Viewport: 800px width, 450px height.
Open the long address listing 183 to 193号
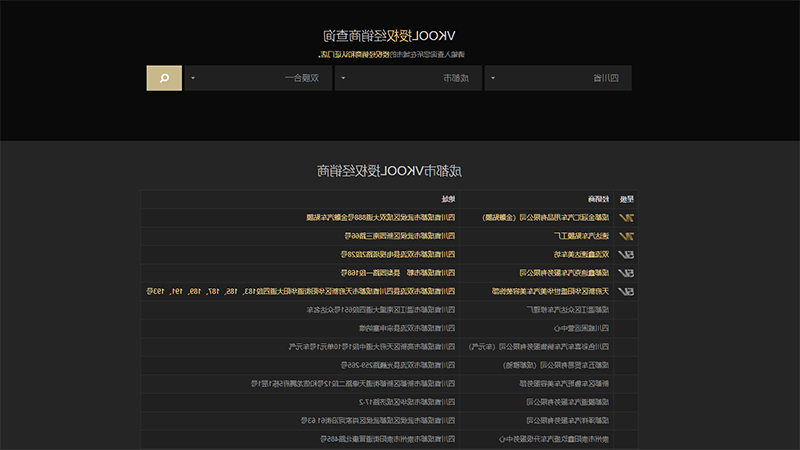click(301, 291)
